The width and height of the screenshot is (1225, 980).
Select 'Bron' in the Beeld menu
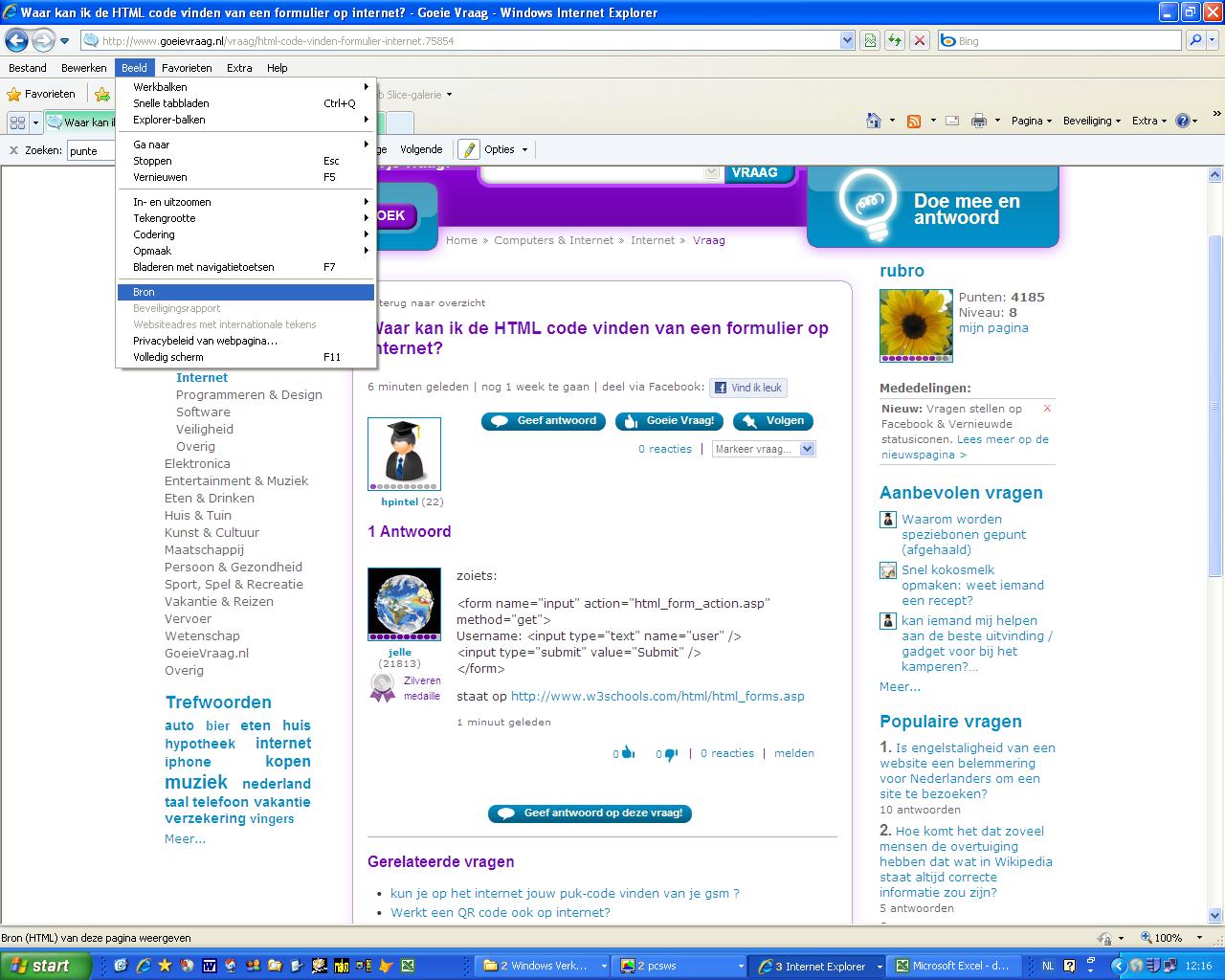click(144, 292)
